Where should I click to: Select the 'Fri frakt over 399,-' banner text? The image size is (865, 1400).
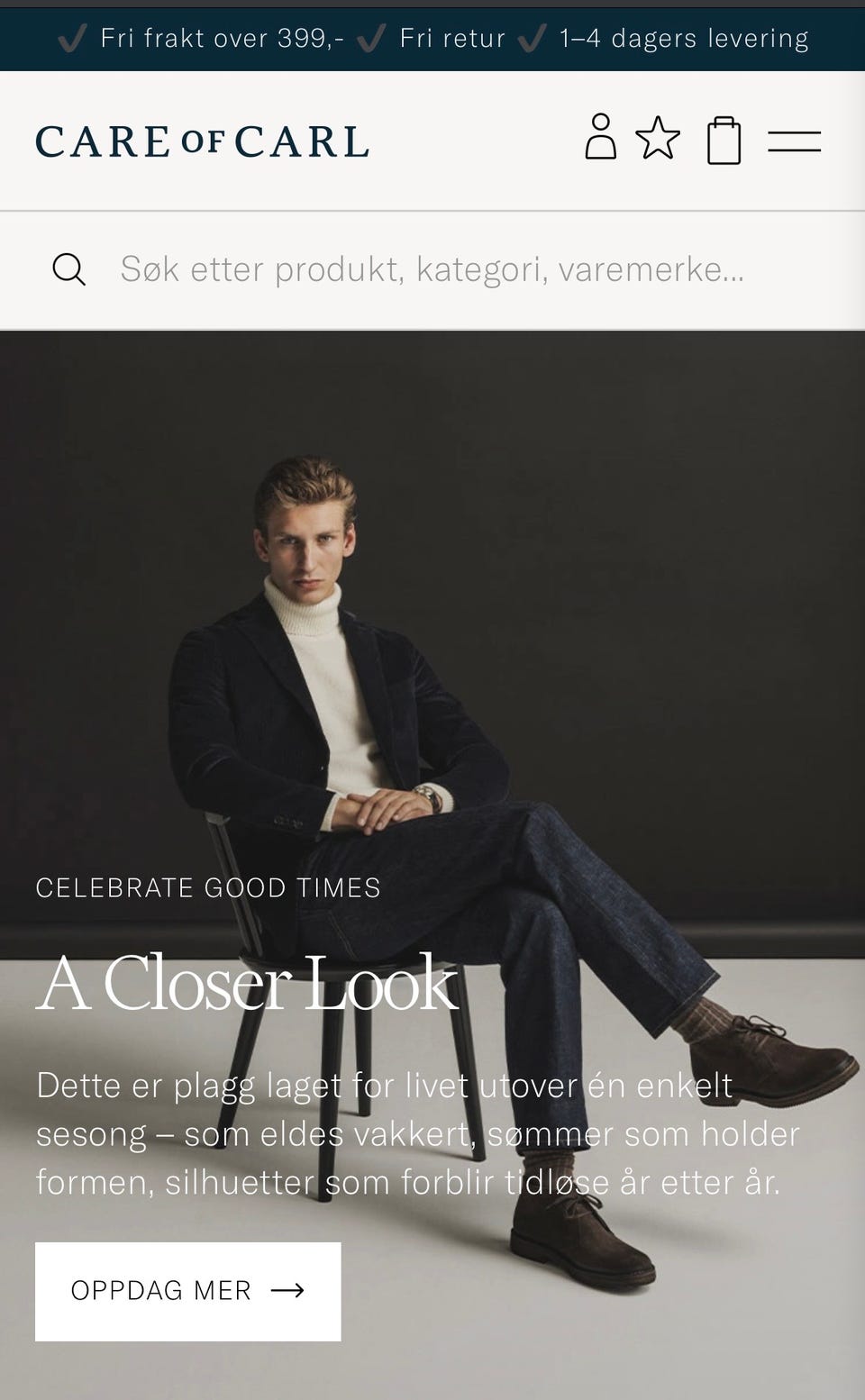point(222,38)
